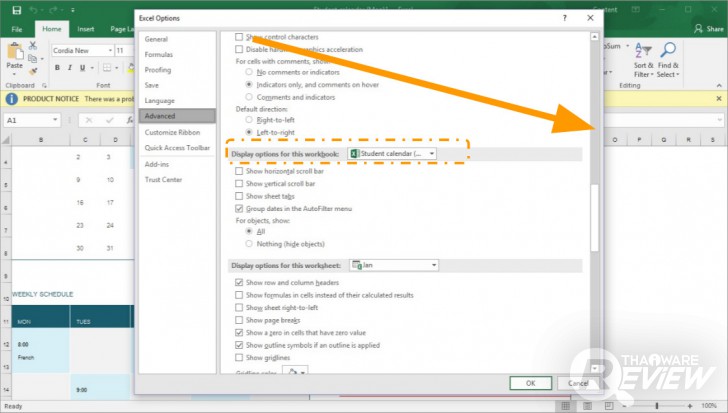Apply Italic formatting button

click(70, 68)
